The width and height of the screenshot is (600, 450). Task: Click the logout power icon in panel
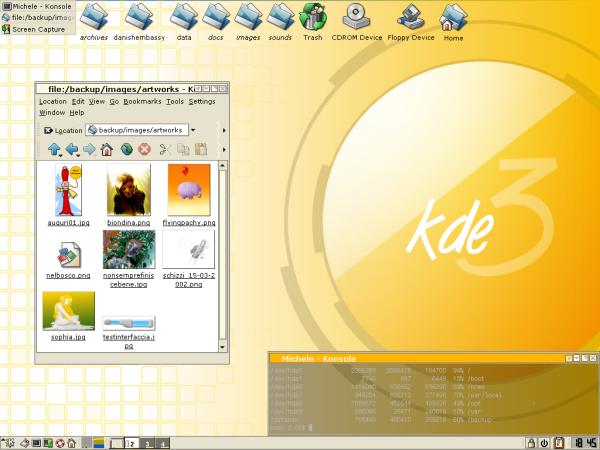[x=544, y=443]
